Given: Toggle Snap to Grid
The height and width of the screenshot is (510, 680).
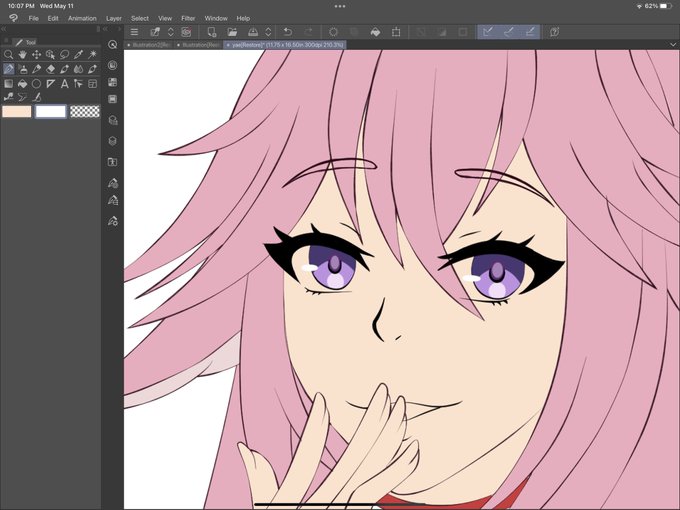Looking at the screenshot, I should pos(530,32).
